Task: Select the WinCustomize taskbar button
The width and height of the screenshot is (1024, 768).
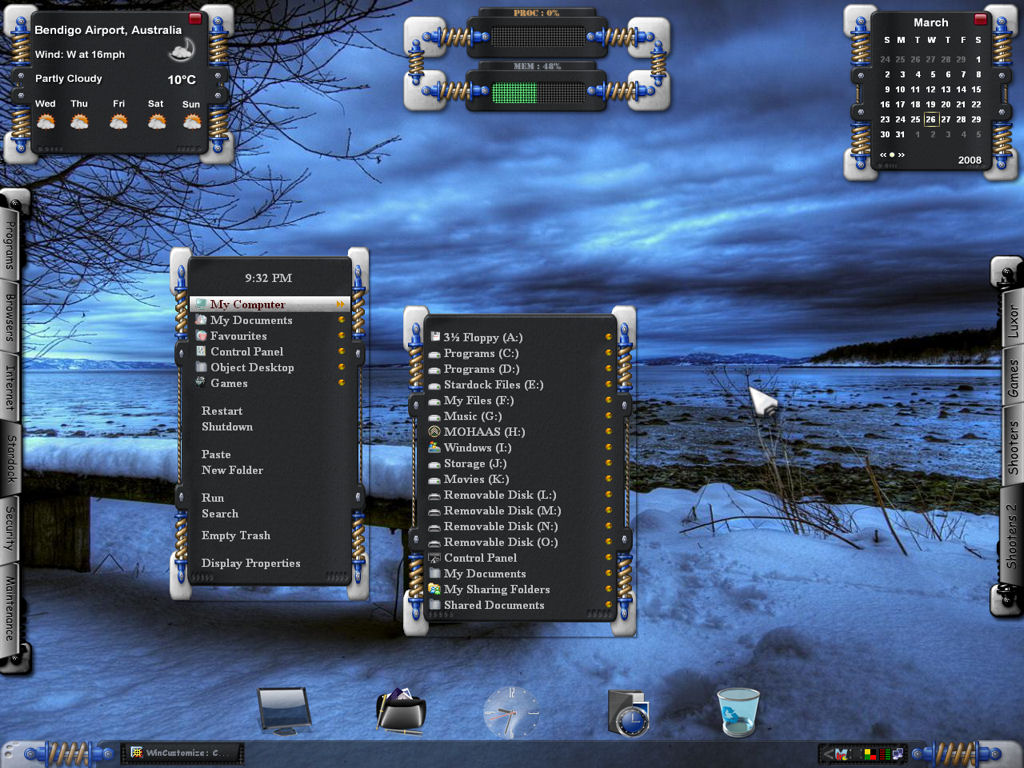Action: pos(182,753)
